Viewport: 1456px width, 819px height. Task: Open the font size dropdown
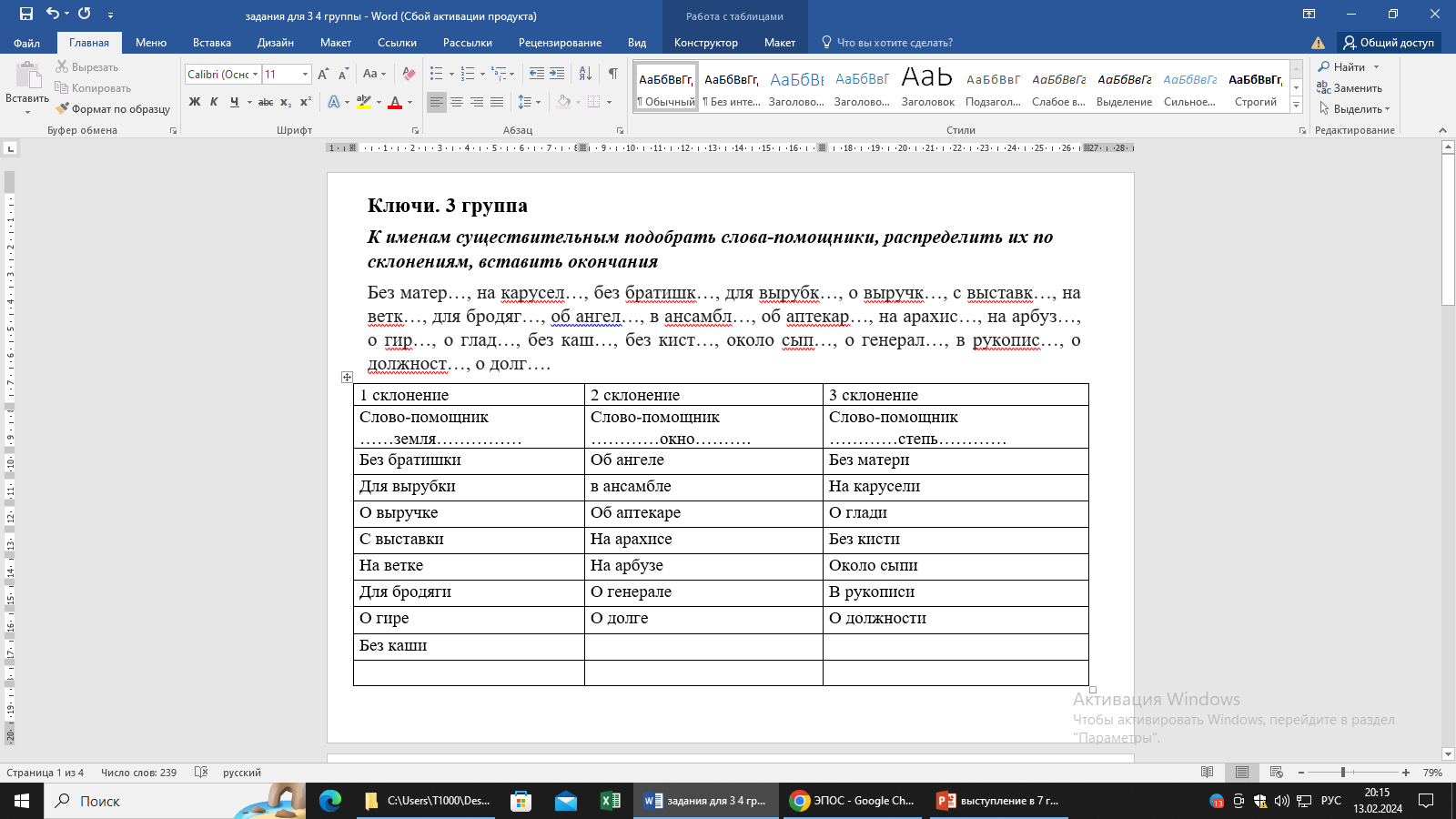click(x=305, y=75)
